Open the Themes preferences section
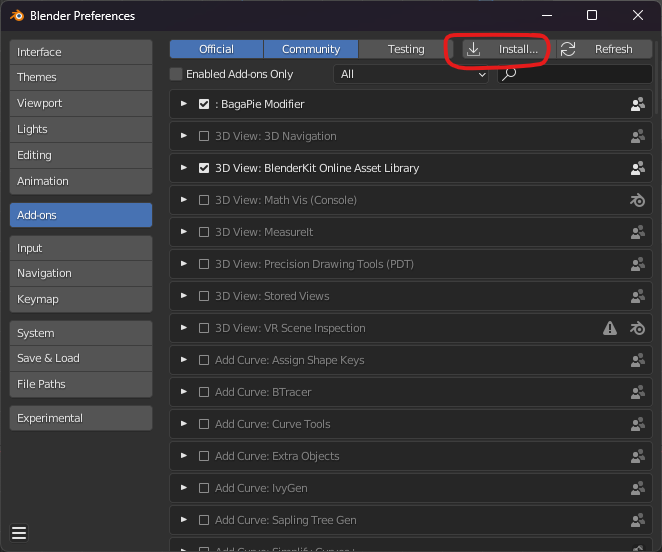662x552 pixels. [81, 77]
